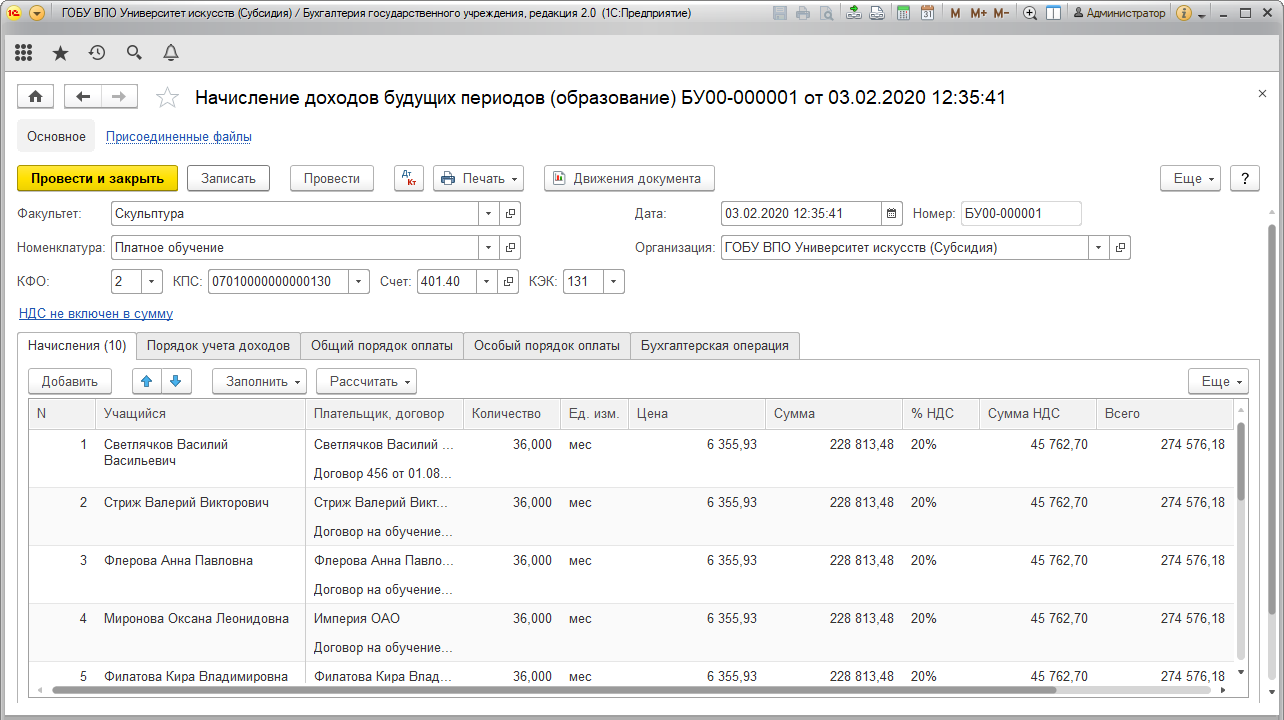
Task: Get link icon in the title bar
Action: (x=853, y=13)
